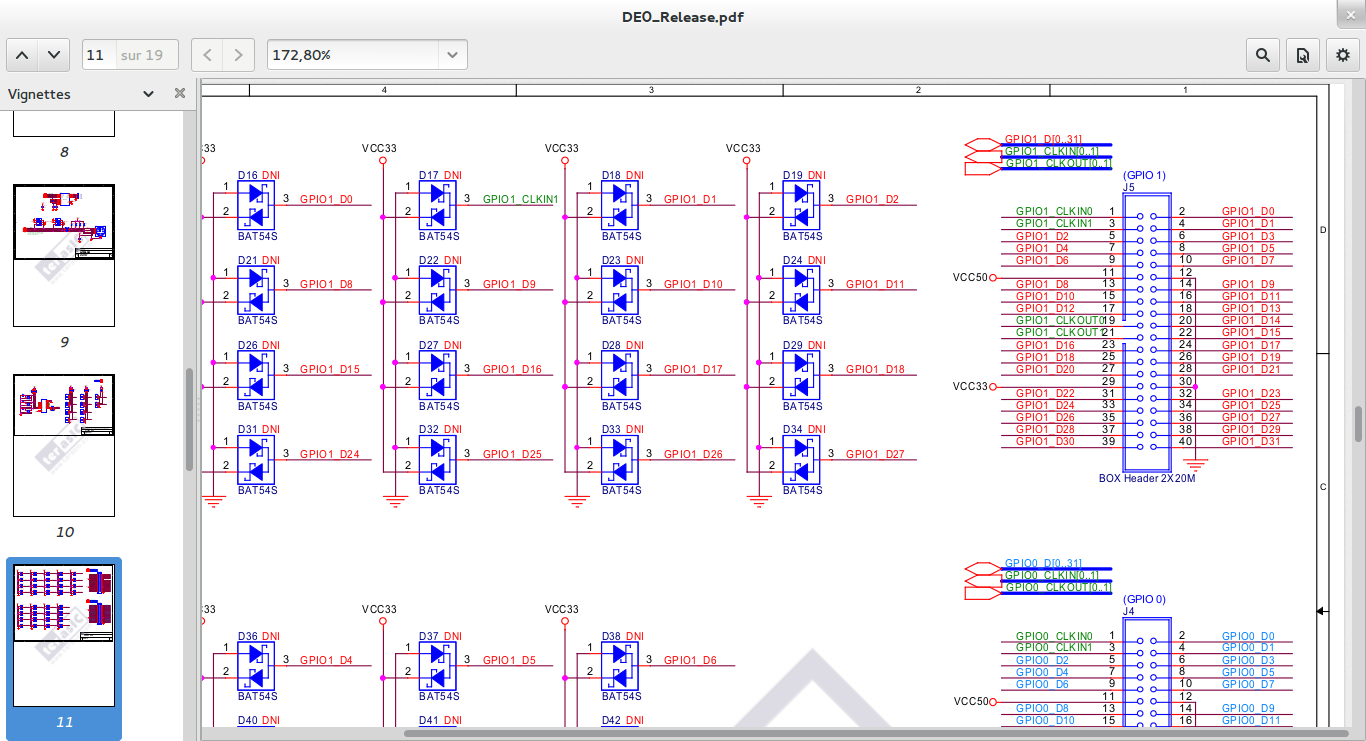This screenshot has width=1366, height=741.
Task: Select page 10 thumbnail
Action: click(64, 445)
